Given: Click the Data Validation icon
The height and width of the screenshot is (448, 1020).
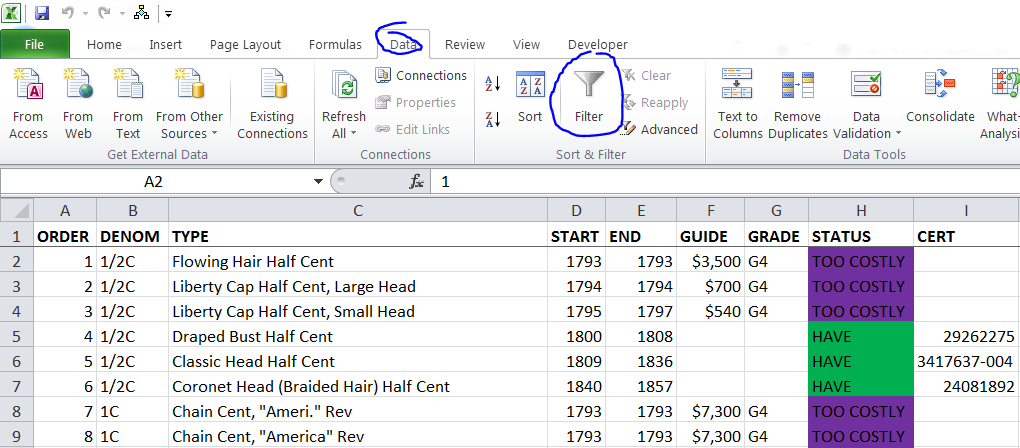Looking at the screenshot, I should click(866, 86).
